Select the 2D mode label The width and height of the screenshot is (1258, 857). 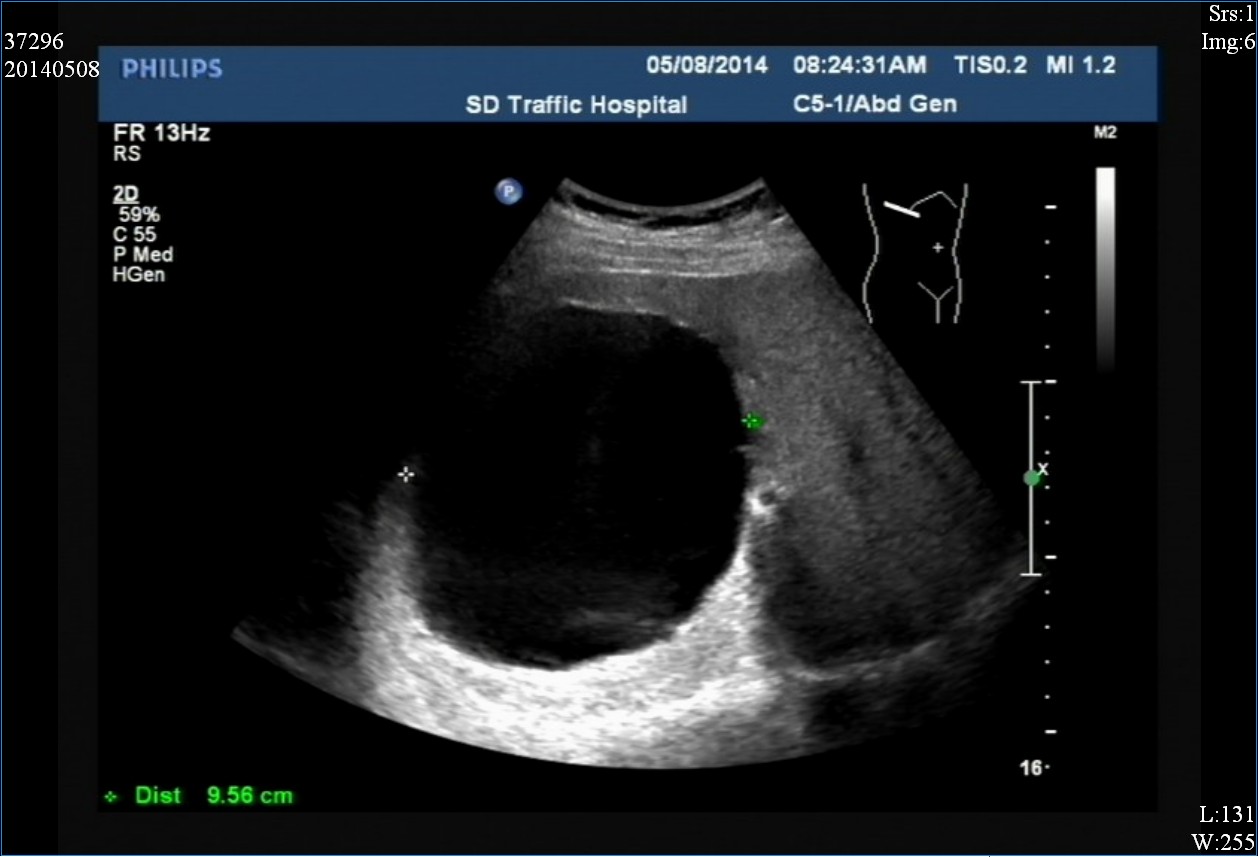point(125,197)
